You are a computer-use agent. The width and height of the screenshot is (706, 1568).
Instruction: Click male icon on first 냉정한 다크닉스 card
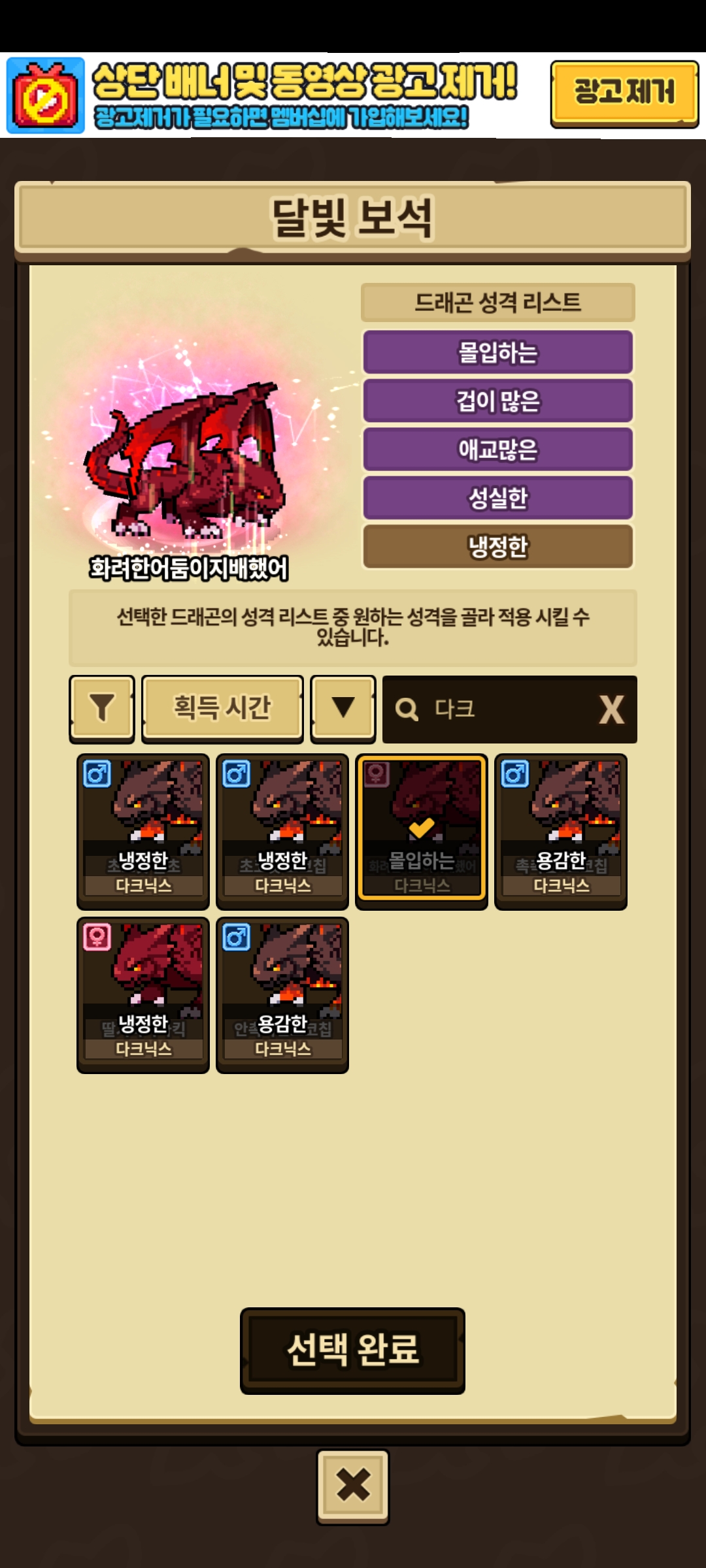click(x=97, y=774)
